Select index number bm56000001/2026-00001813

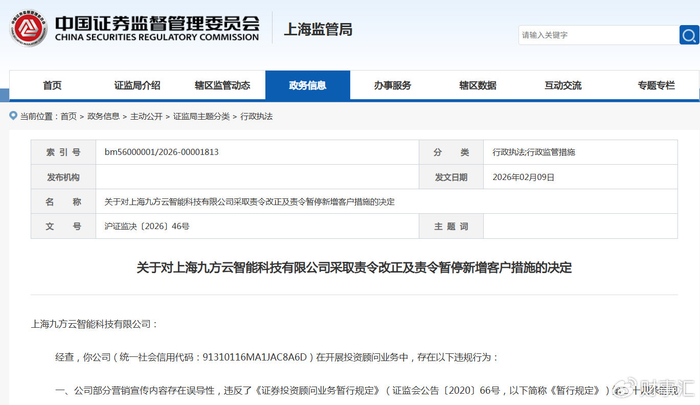click(x=162, y=152)
